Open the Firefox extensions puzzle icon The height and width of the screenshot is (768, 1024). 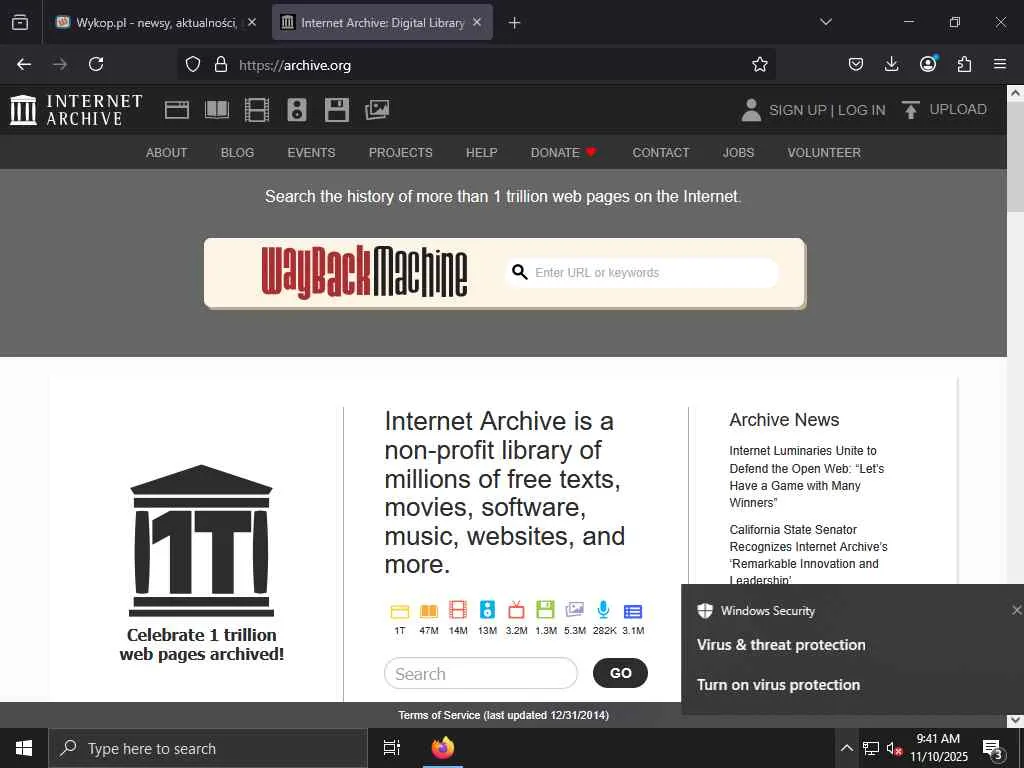coord(964,64)
